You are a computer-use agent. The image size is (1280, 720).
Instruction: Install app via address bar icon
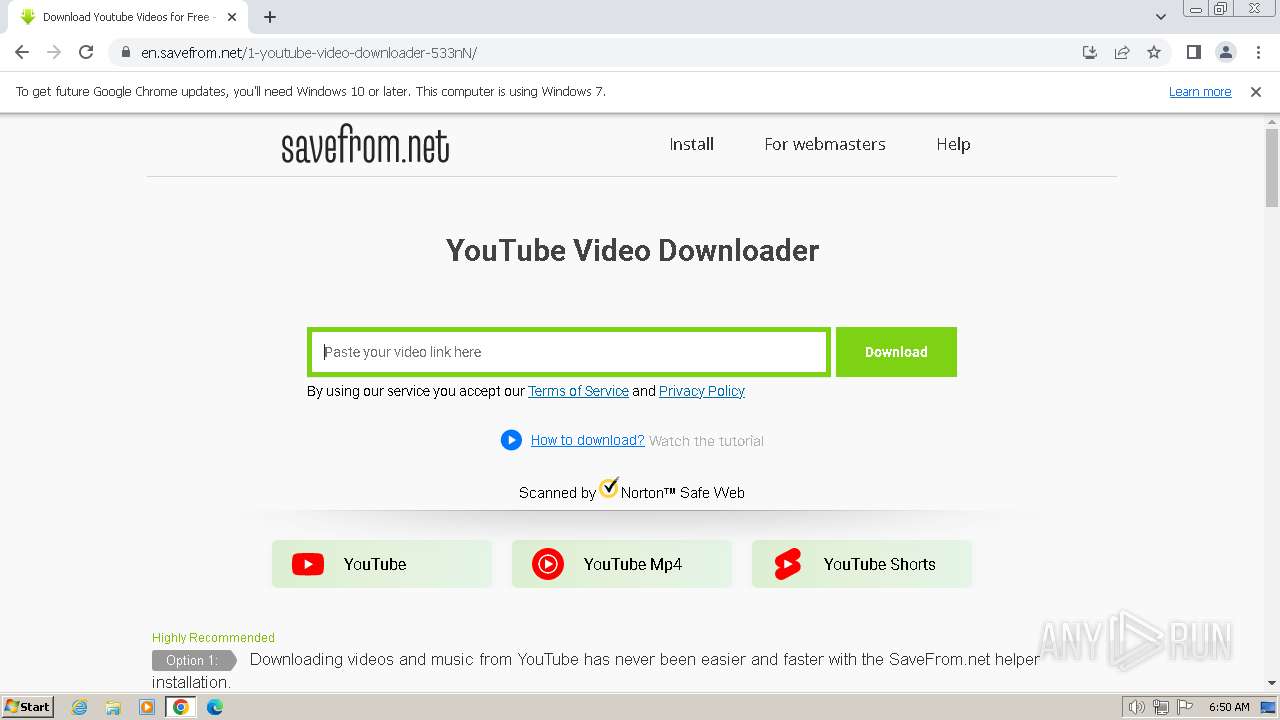1090,52
